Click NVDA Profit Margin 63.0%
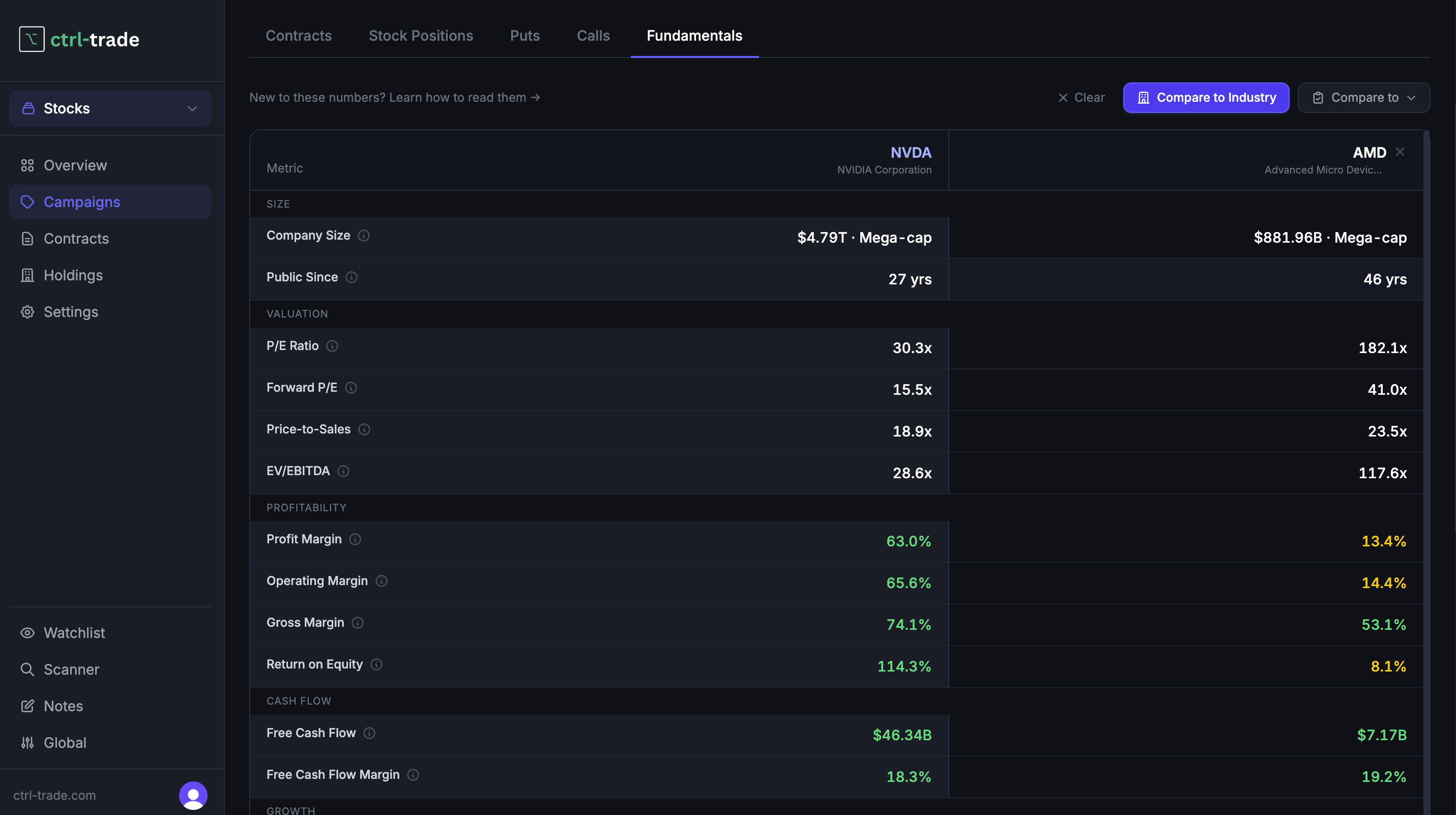The width and height of the screenshot is (1456, 815). (908, 541)
